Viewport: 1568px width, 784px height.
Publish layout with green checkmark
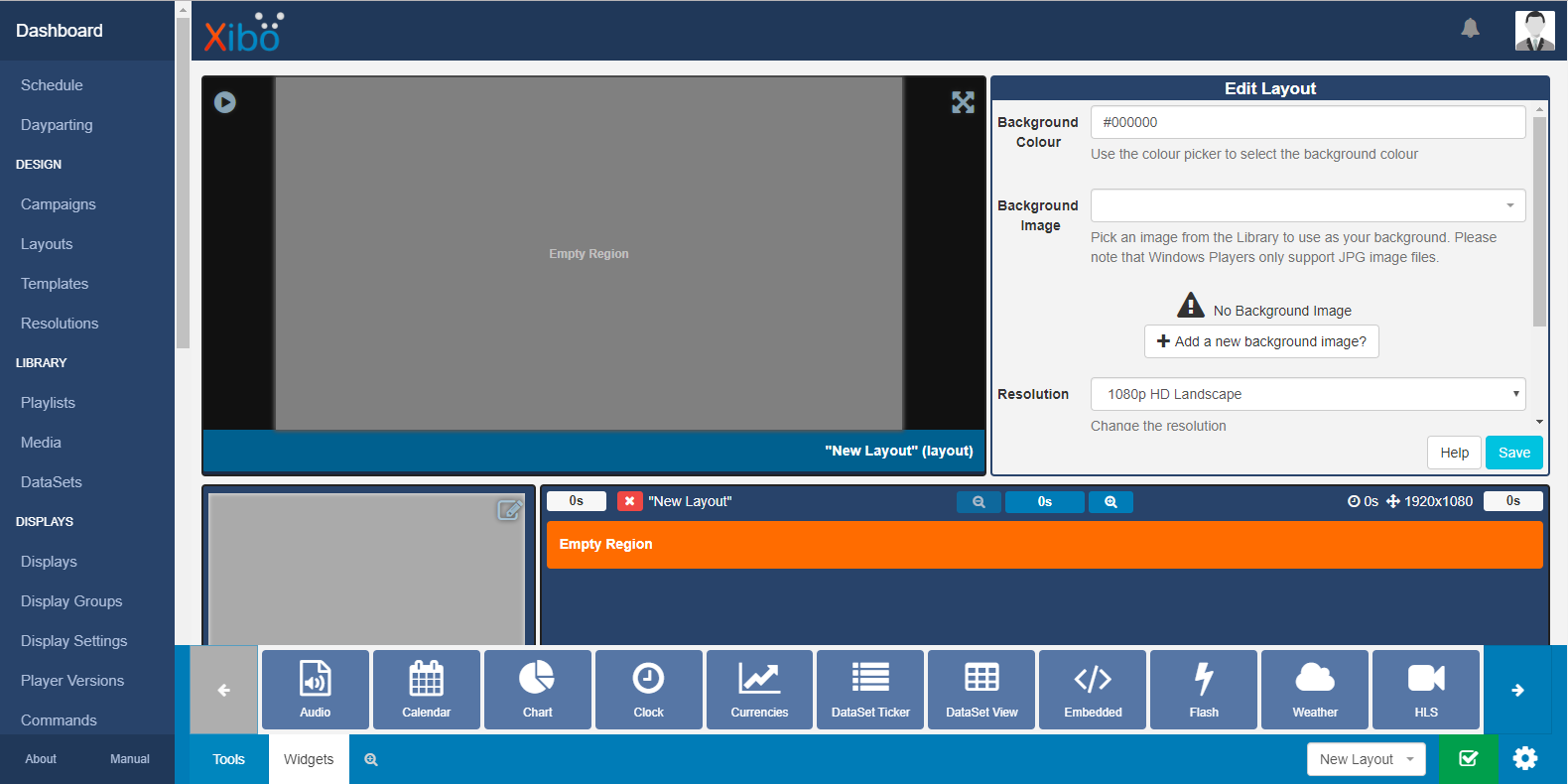[1468, 759]
